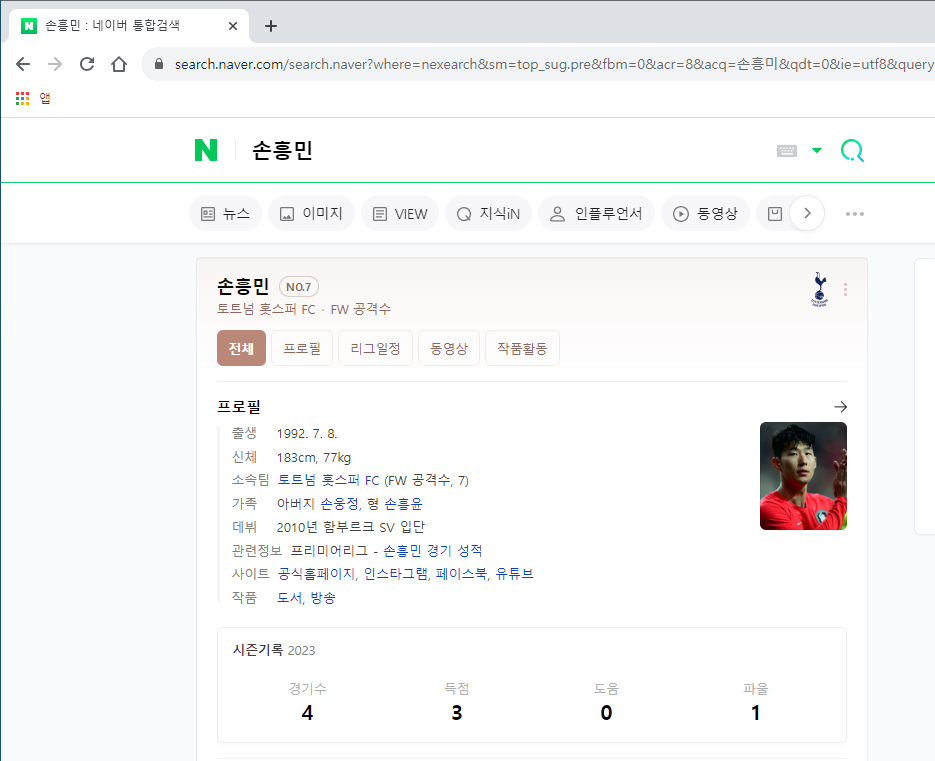Switch to the 동영상 search tab
Image resolution: width=935 pixels, height=761 pixels.
[x=705, y=214]
